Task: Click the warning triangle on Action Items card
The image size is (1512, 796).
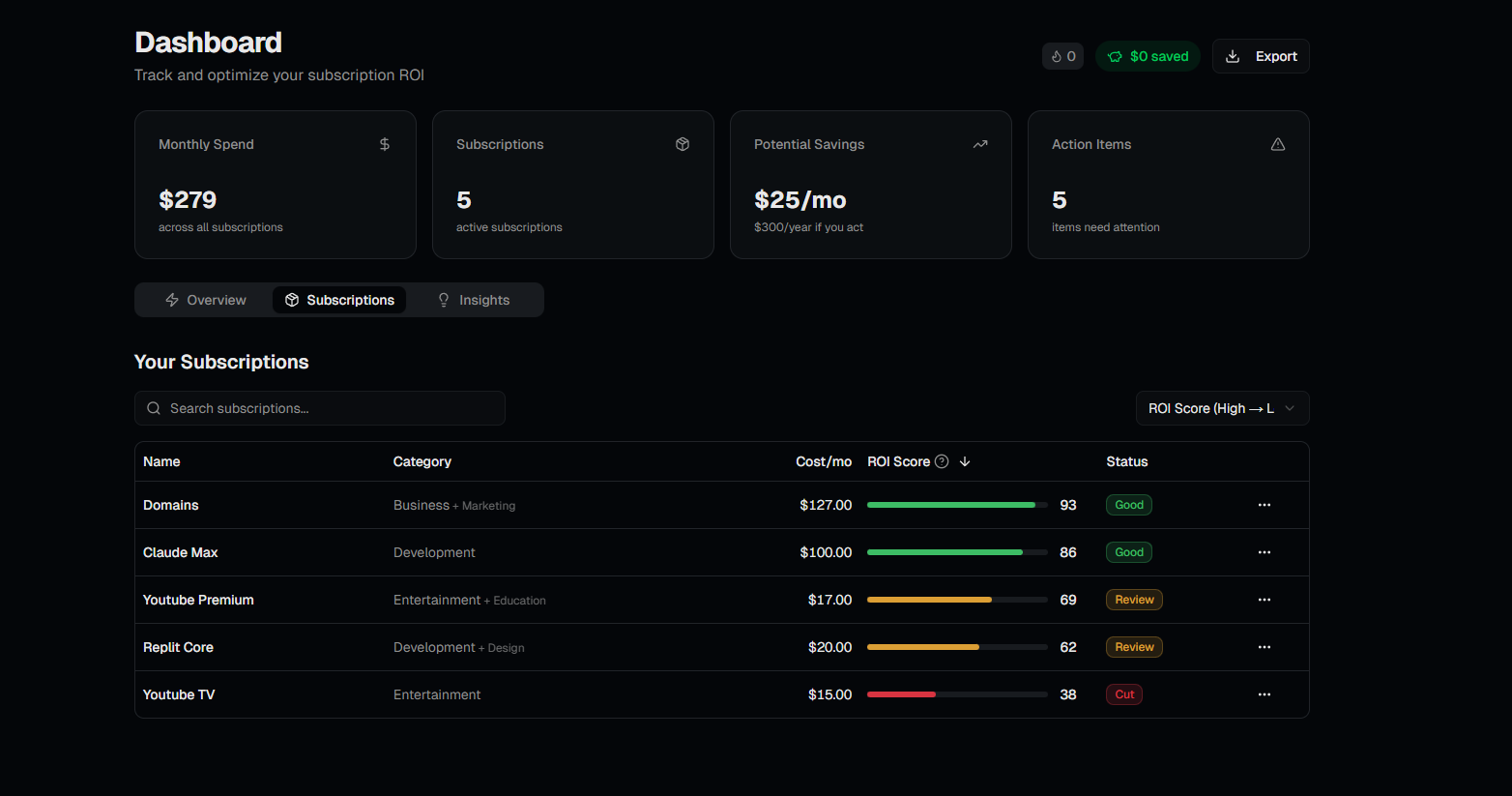Action: (1278, 143)
